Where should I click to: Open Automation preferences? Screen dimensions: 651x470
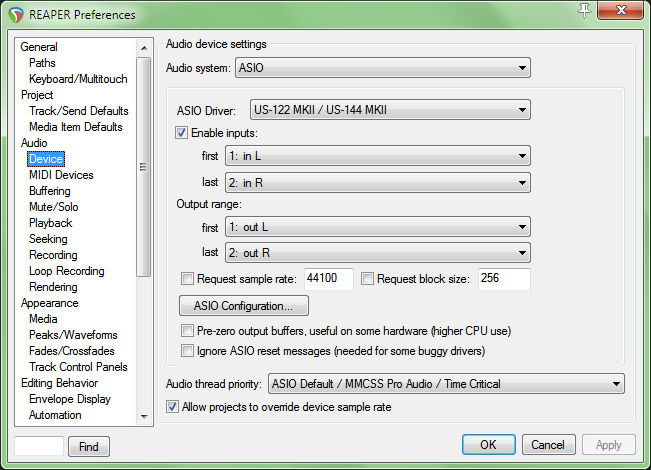pos(55,415)
